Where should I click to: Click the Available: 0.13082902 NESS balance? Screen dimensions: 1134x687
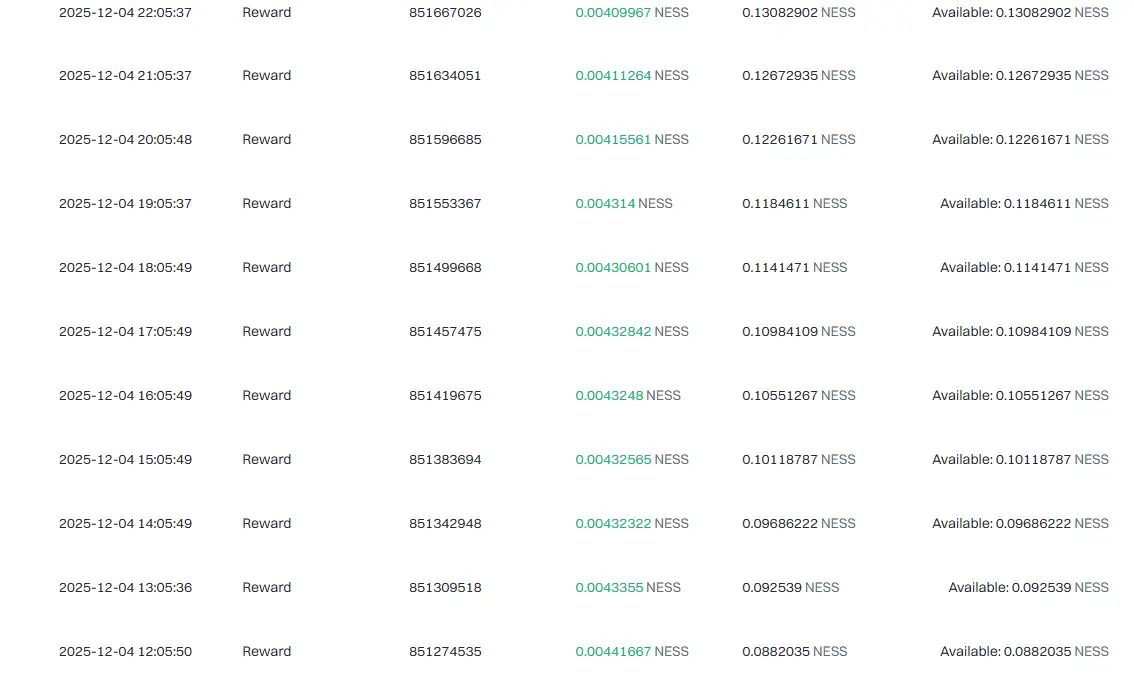1020,12
